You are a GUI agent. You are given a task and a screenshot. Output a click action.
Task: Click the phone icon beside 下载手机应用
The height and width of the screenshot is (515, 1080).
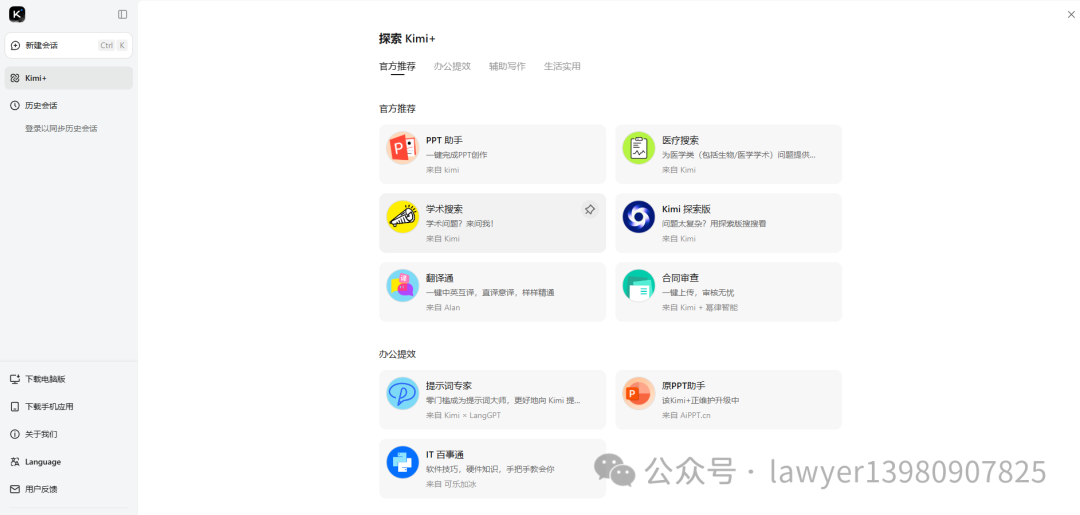click(15, 406)
